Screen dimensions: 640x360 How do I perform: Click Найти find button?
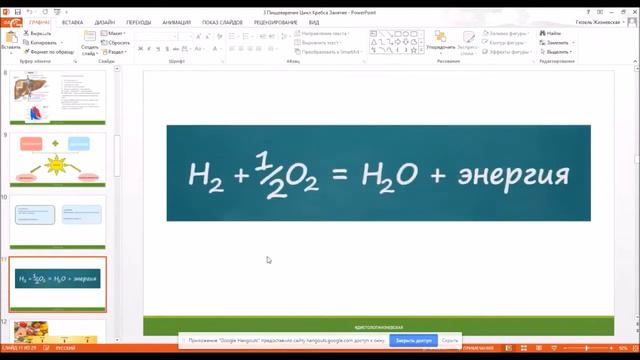[x=550, y=33]
